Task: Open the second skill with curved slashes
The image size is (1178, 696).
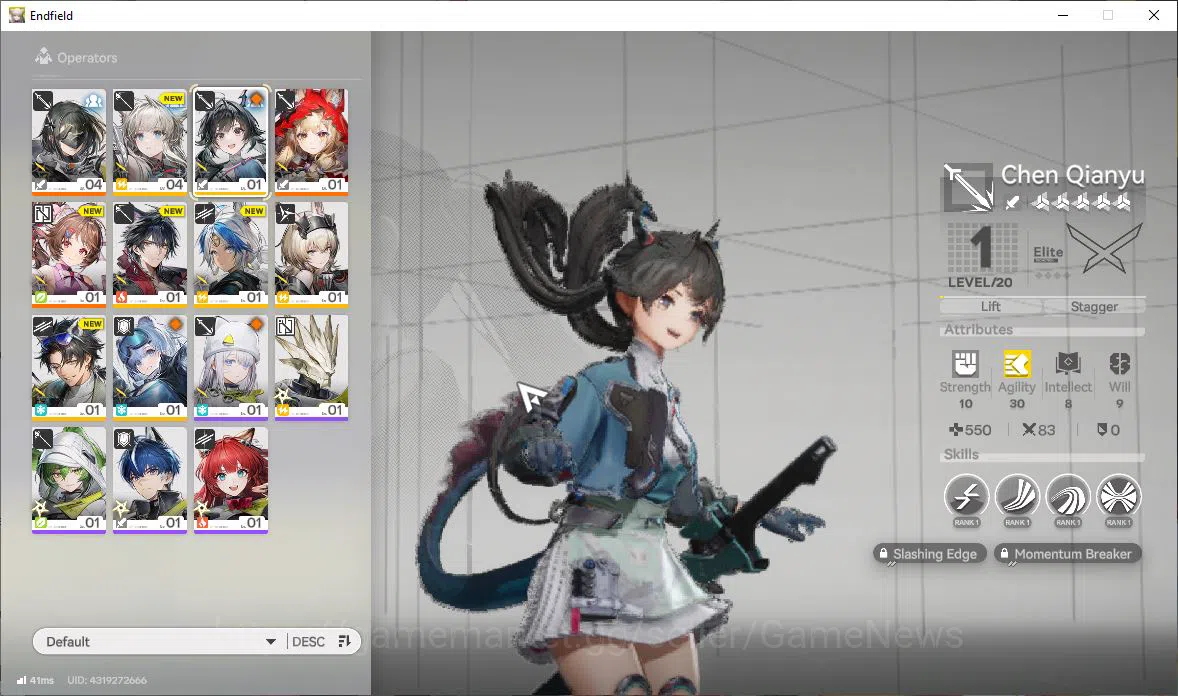Action: pyautogui.click(x=1017, y=497)
